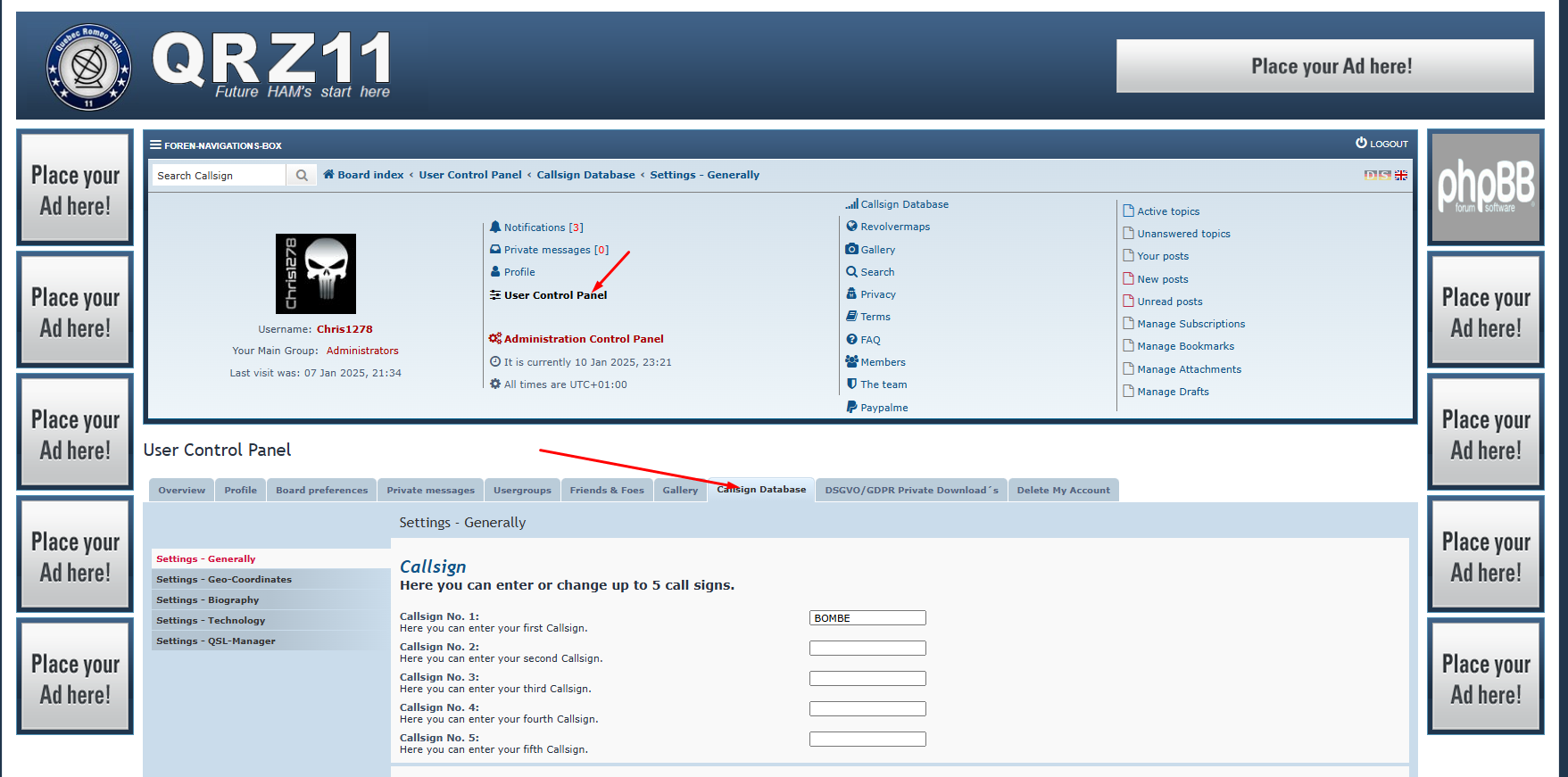Open Settings - QSL-Manager sidebar item
Image resolution: width=1568 pixels, height=777 pixels.
(216, 641)
